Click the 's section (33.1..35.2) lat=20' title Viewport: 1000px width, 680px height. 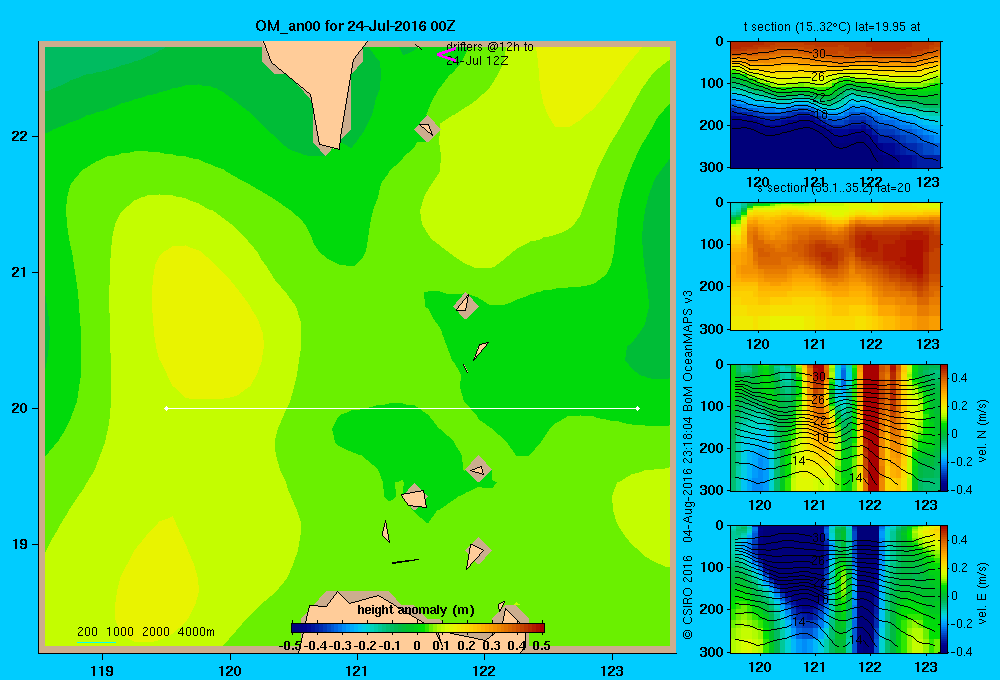834,188
